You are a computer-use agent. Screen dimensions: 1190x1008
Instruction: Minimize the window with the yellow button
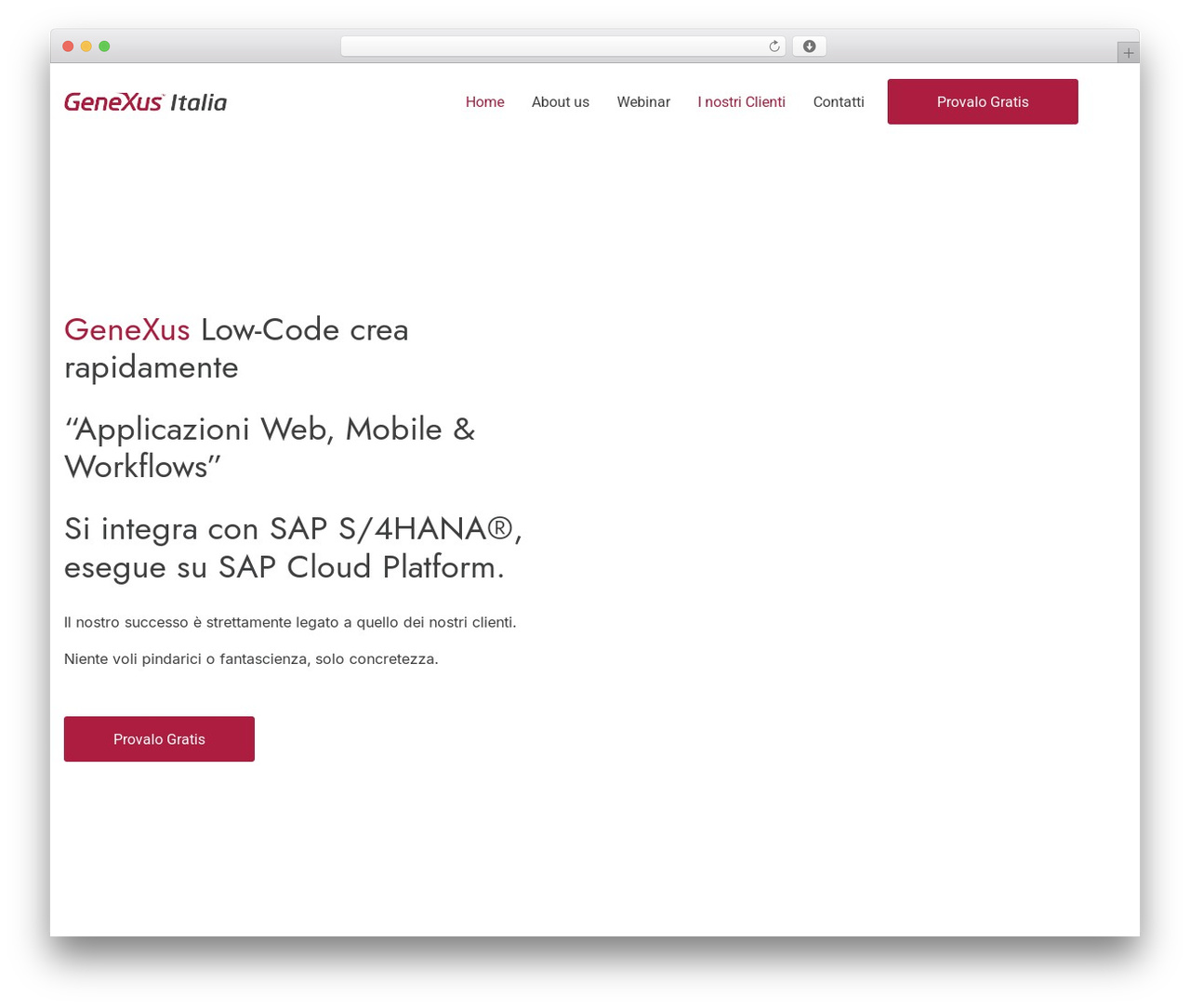[x=86, y=46]
